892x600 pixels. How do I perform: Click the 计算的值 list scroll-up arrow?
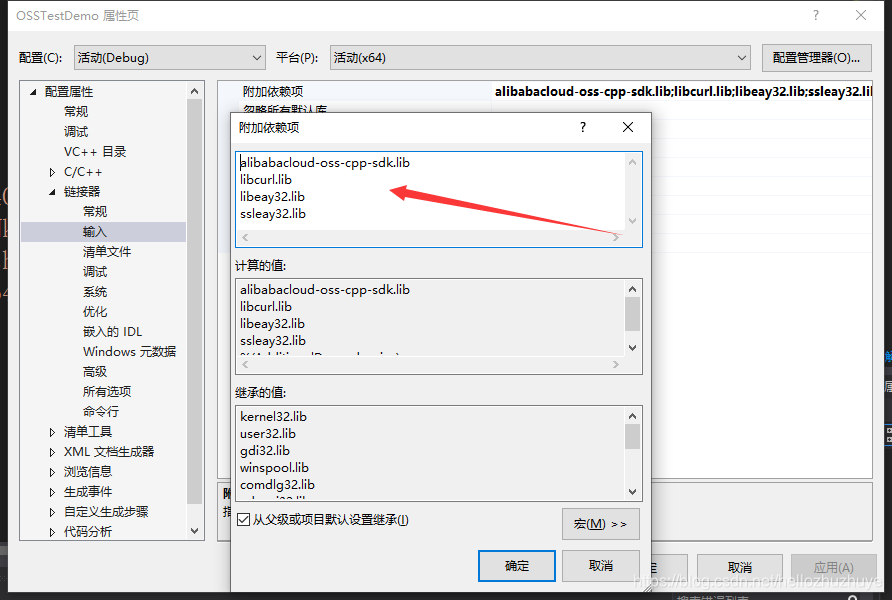pos(632,289)
